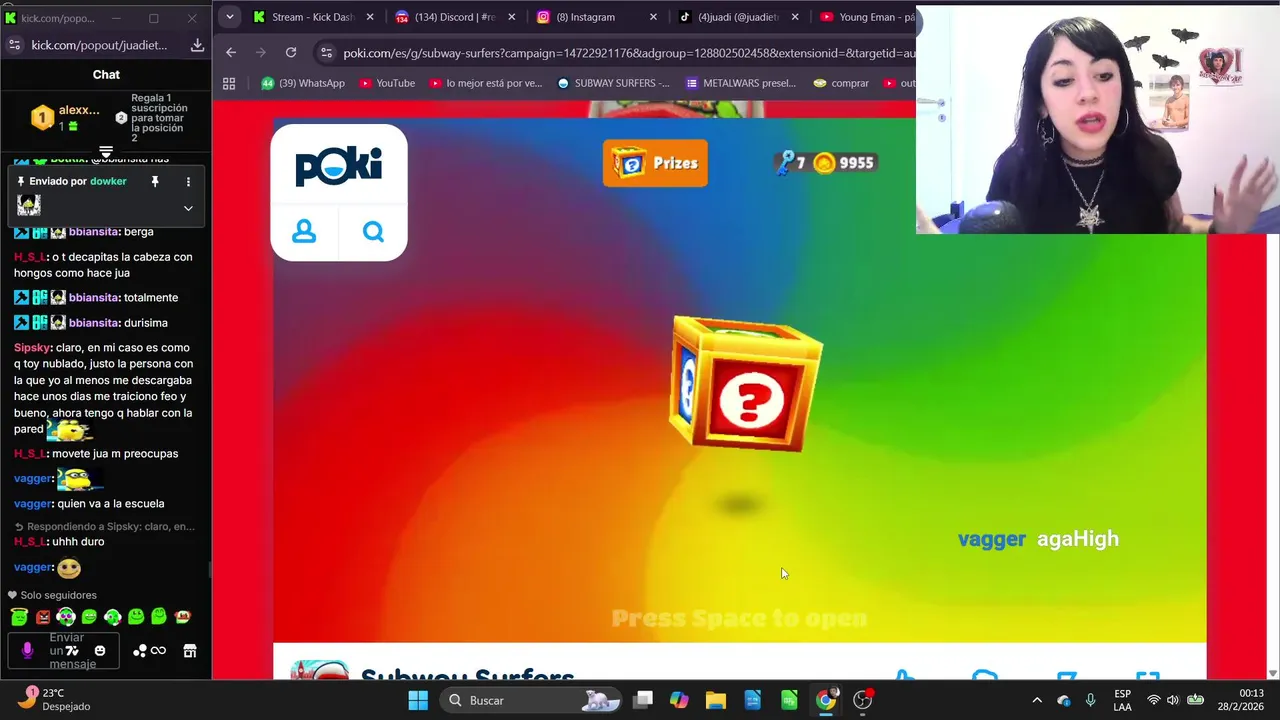Open the tab search dropdown in Chrome
The image size is (1280, 720).
[229, 17]
